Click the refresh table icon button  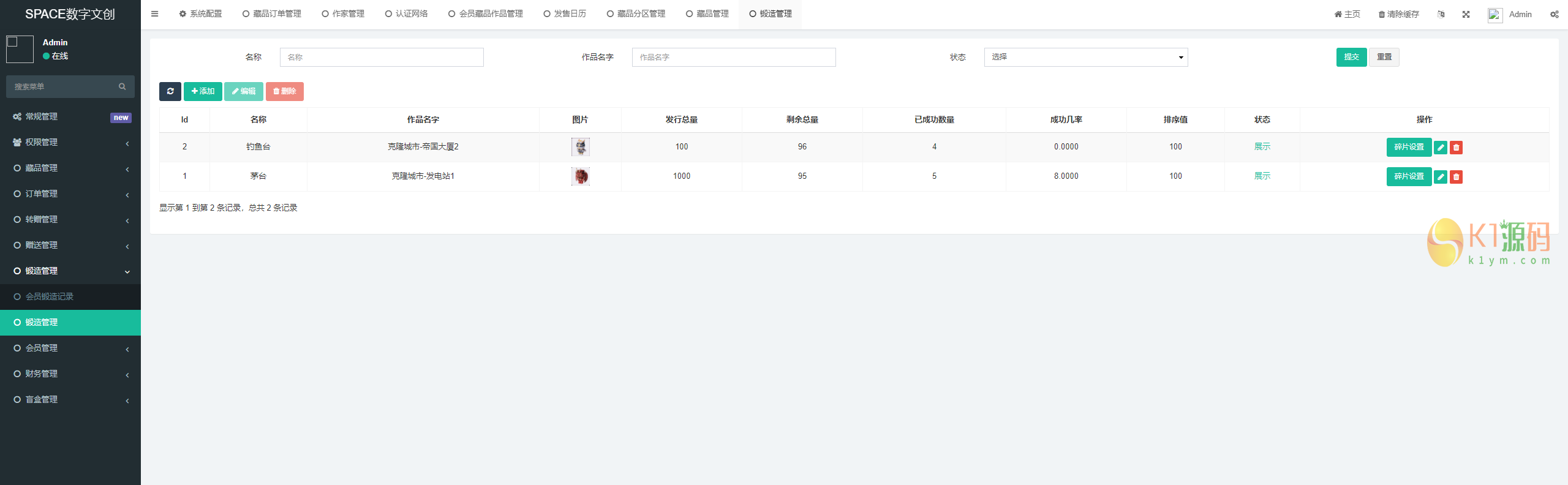pyautogui.click(x=170, y=91)
